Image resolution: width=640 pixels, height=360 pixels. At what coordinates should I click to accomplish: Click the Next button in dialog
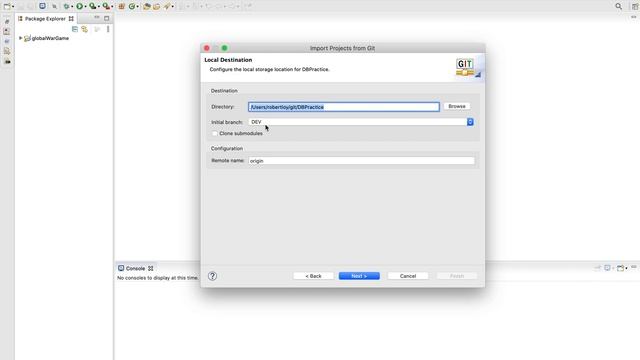(359, 276)
